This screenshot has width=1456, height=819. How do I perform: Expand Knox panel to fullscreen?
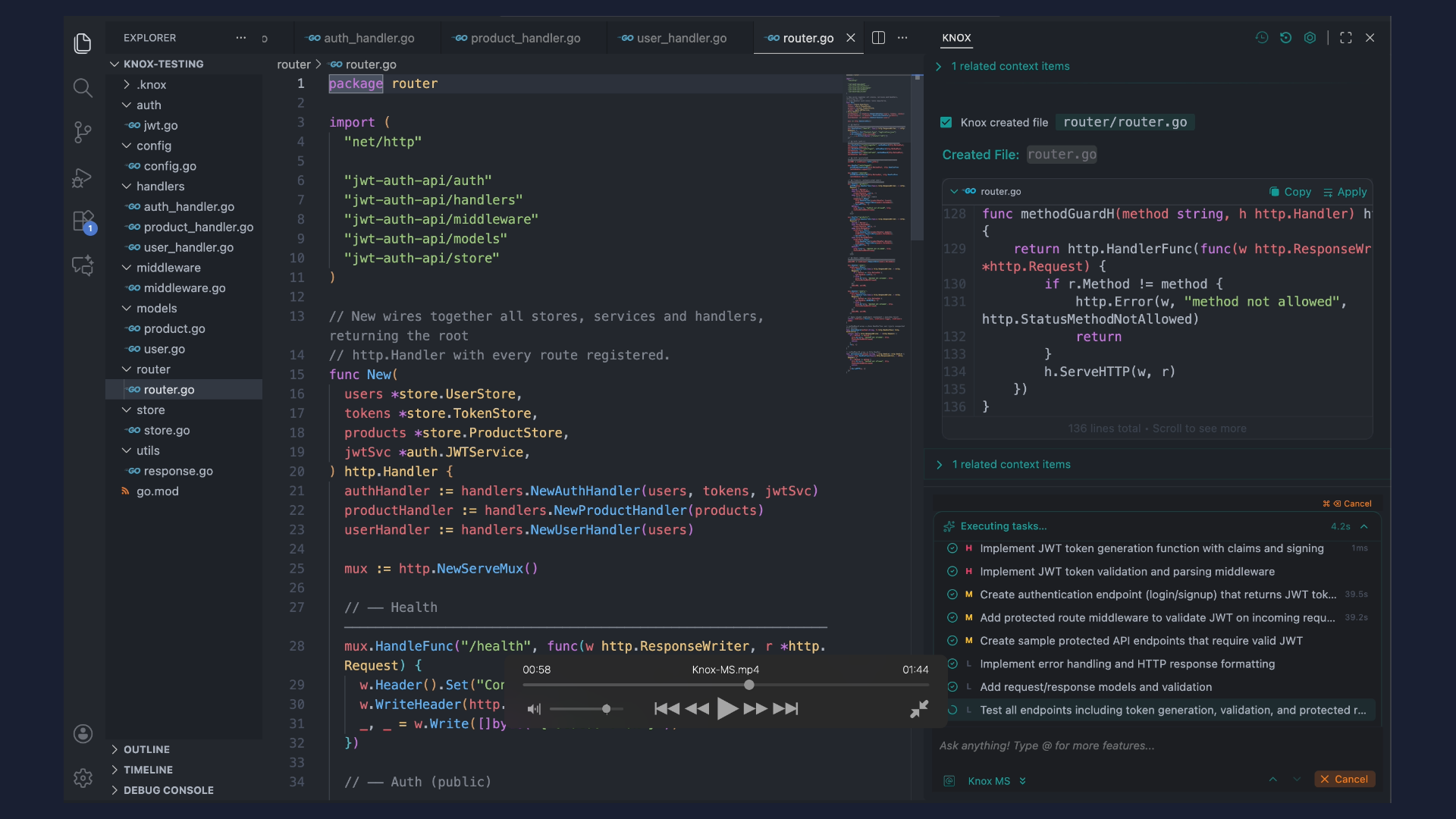(x=1346, y=37)
